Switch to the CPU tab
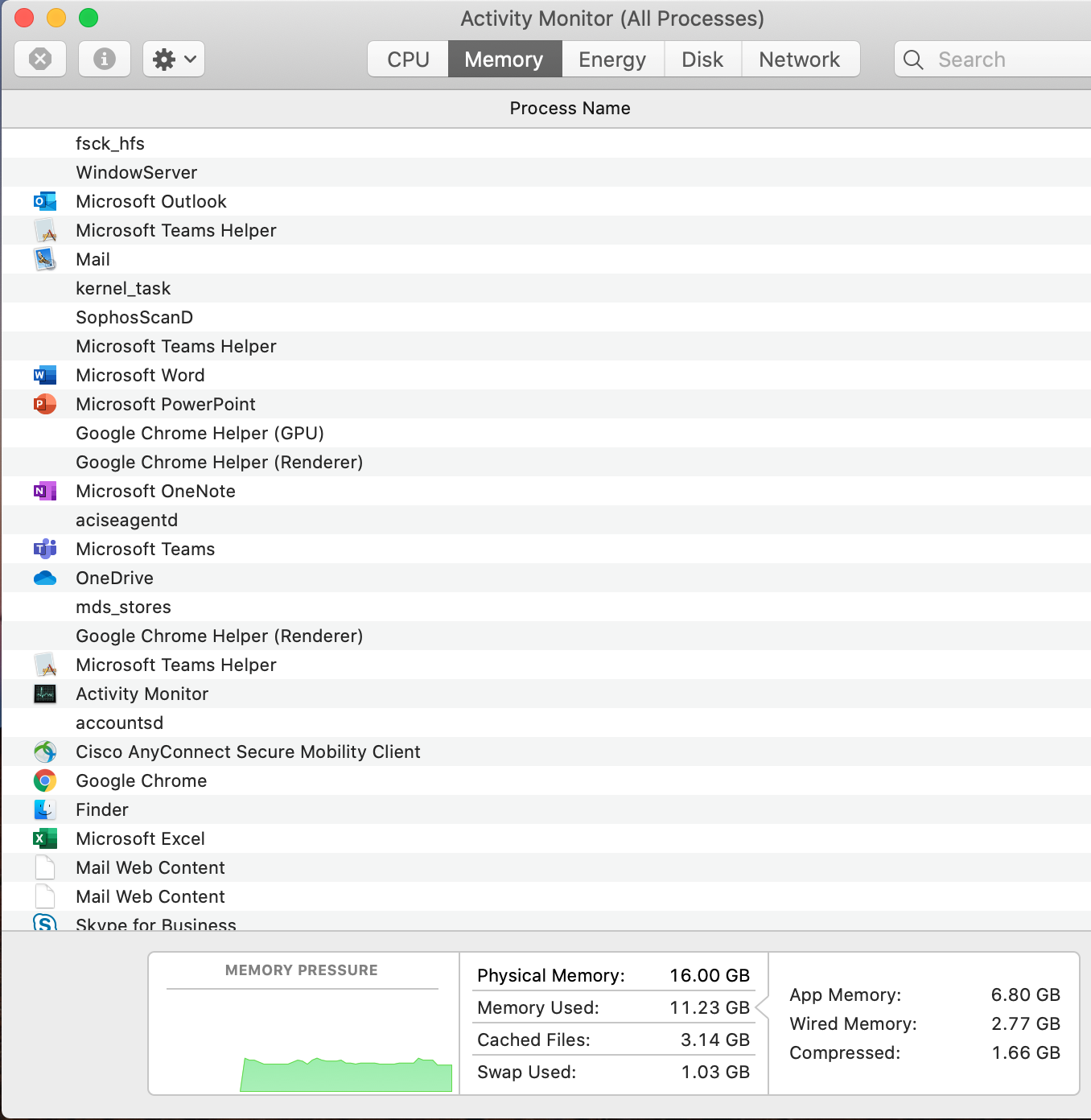 pos(408,60)
